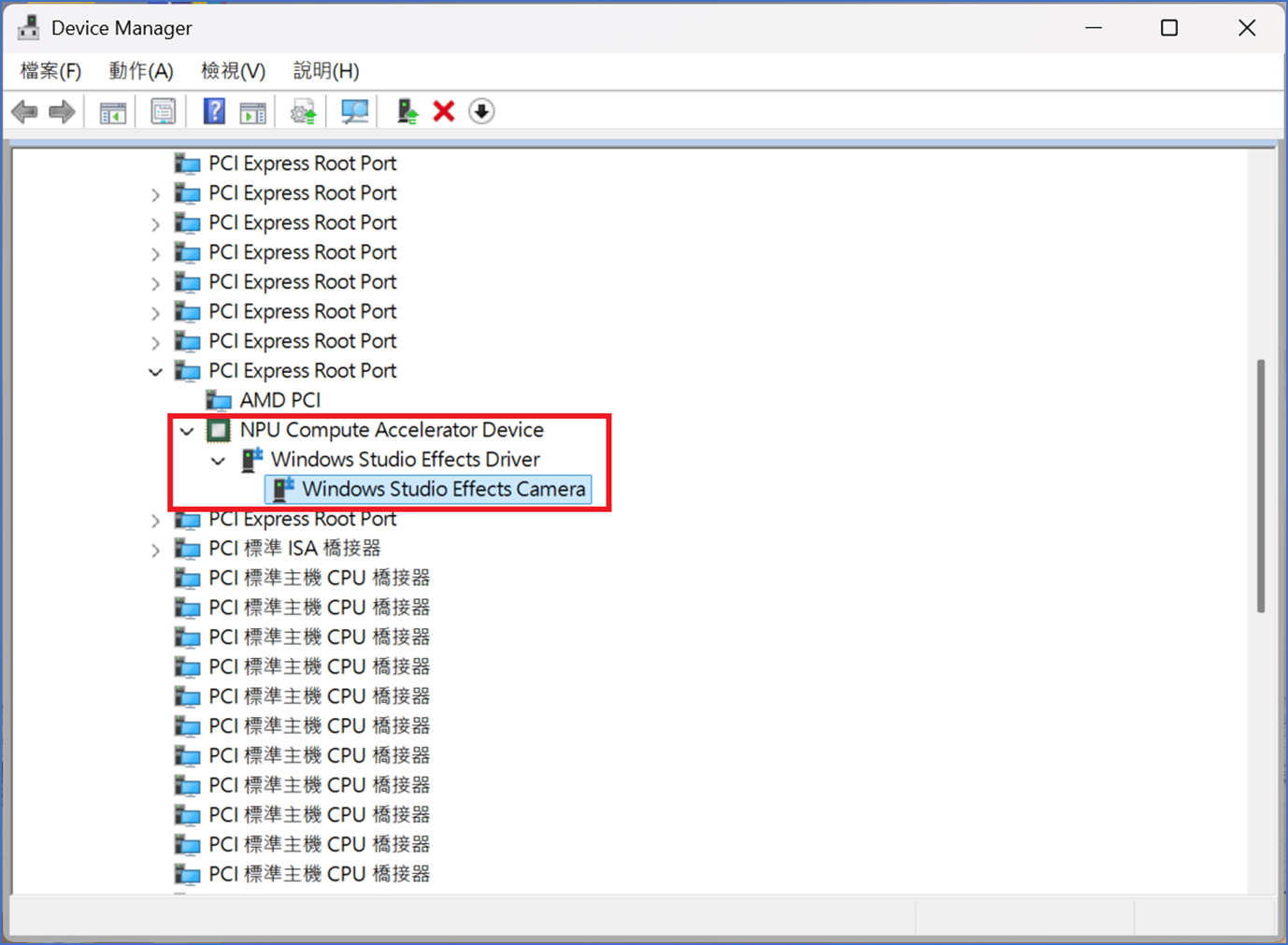
Task: Expand the PCI 標準 ISA 橋接器 node
Action: (155, 550)
